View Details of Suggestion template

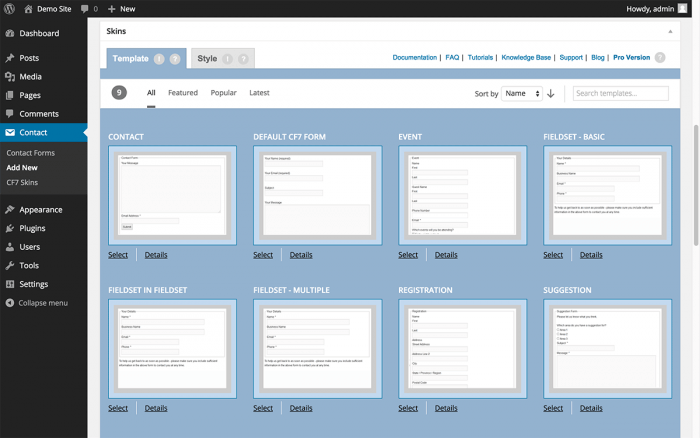click(591, 408)
